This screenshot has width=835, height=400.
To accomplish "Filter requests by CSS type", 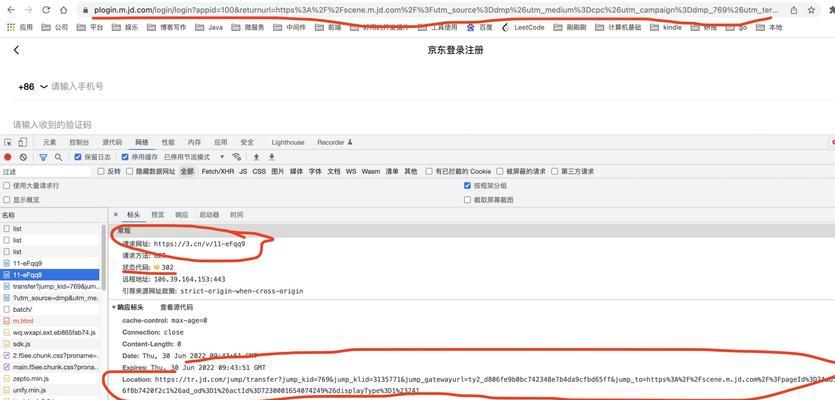I will coord(259,172).
